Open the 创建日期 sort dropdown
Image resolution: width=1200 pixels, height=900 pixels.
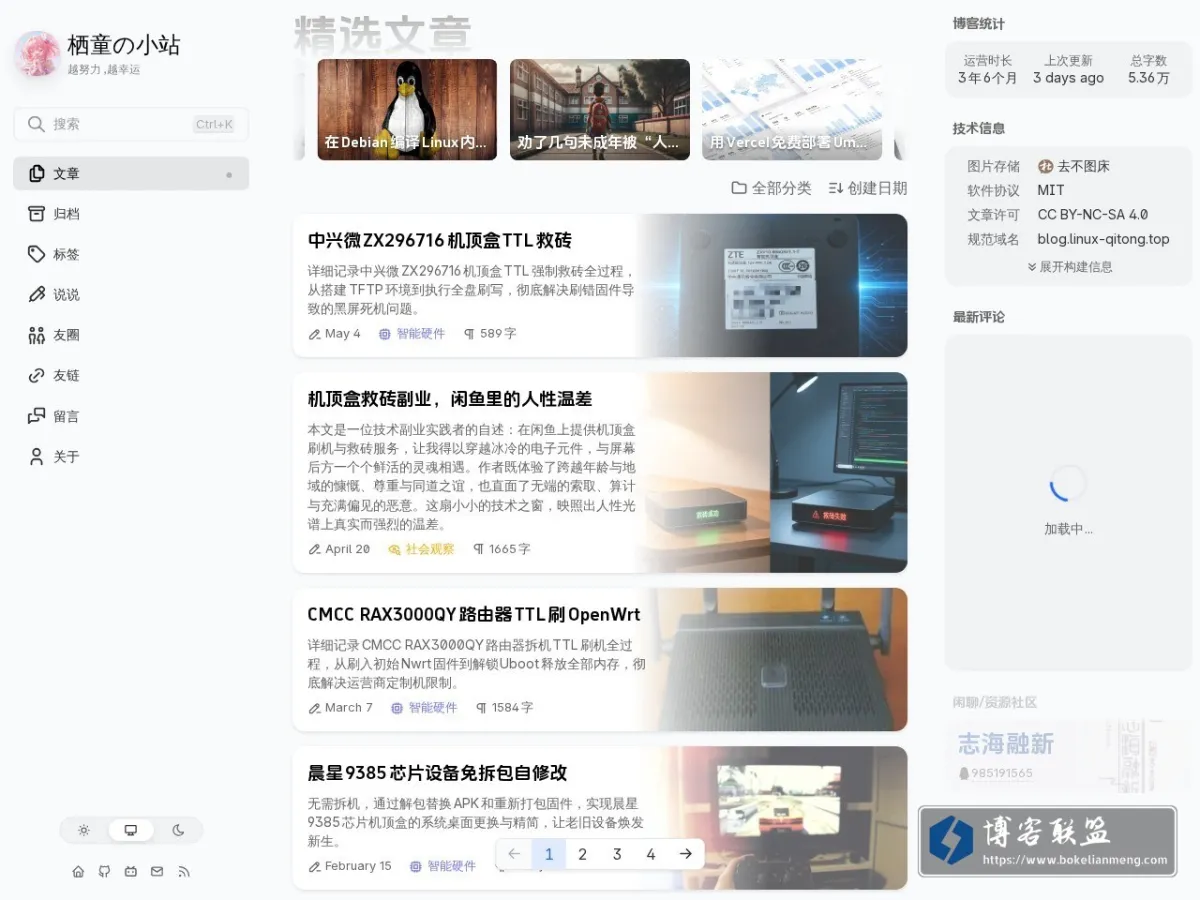click(867, 188)
